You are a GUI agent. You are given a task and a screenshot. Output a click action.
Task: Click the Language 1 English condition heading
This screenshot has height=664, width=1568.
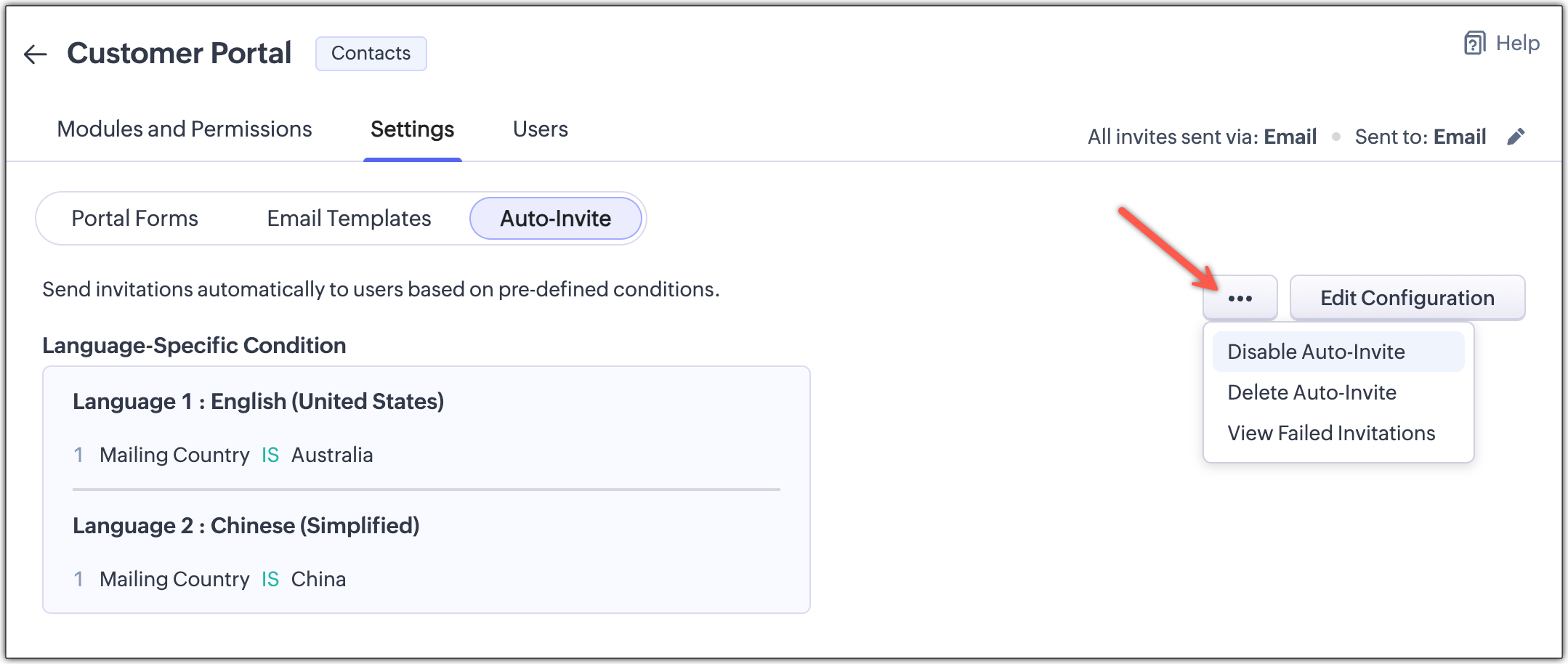258,401
